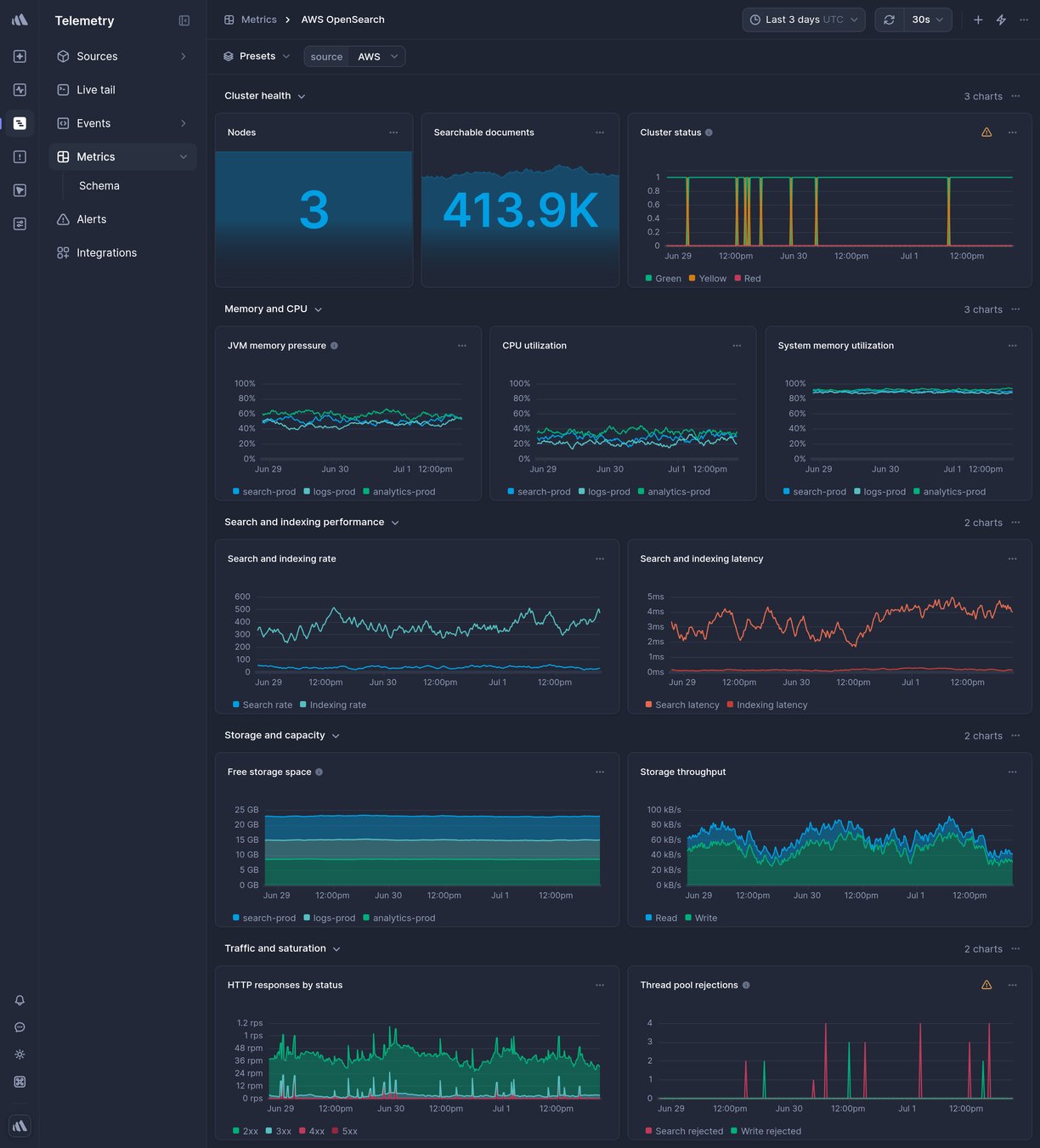Open the ellipsis menu on Search and indexing latency
The width and height of the screenshot is (1040, 1148).
[x=1013, y=559]
